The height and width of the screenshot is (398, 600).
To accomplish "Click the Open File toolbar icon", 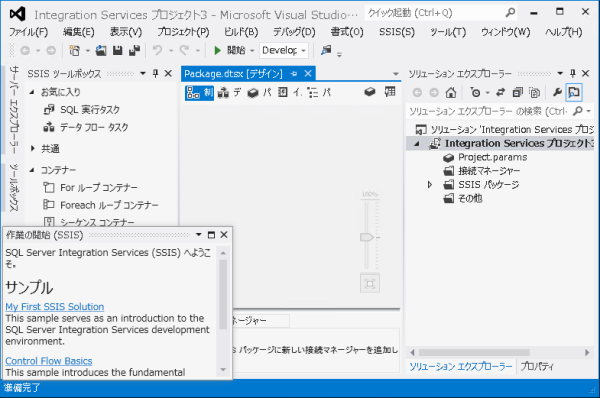I will tap(101, 51).
